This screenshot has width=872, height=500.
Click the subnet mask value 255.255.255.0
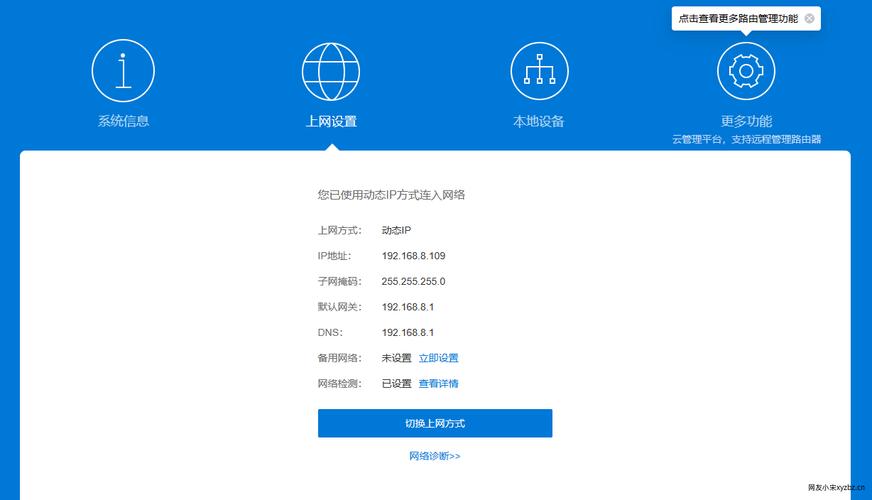413,281
